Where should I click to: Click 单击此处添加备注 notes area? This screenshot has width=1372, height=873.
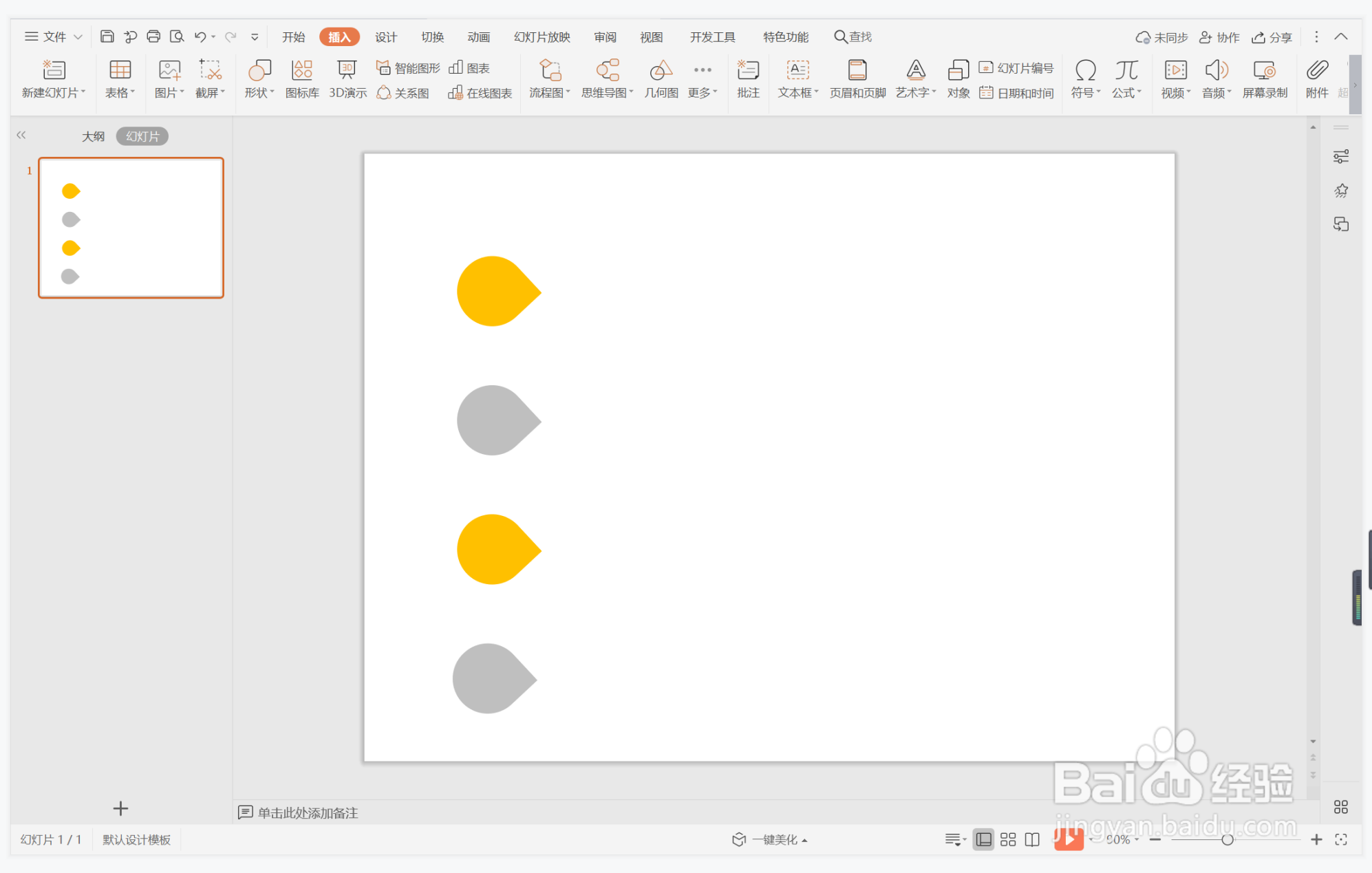click(x=308, y=812)
